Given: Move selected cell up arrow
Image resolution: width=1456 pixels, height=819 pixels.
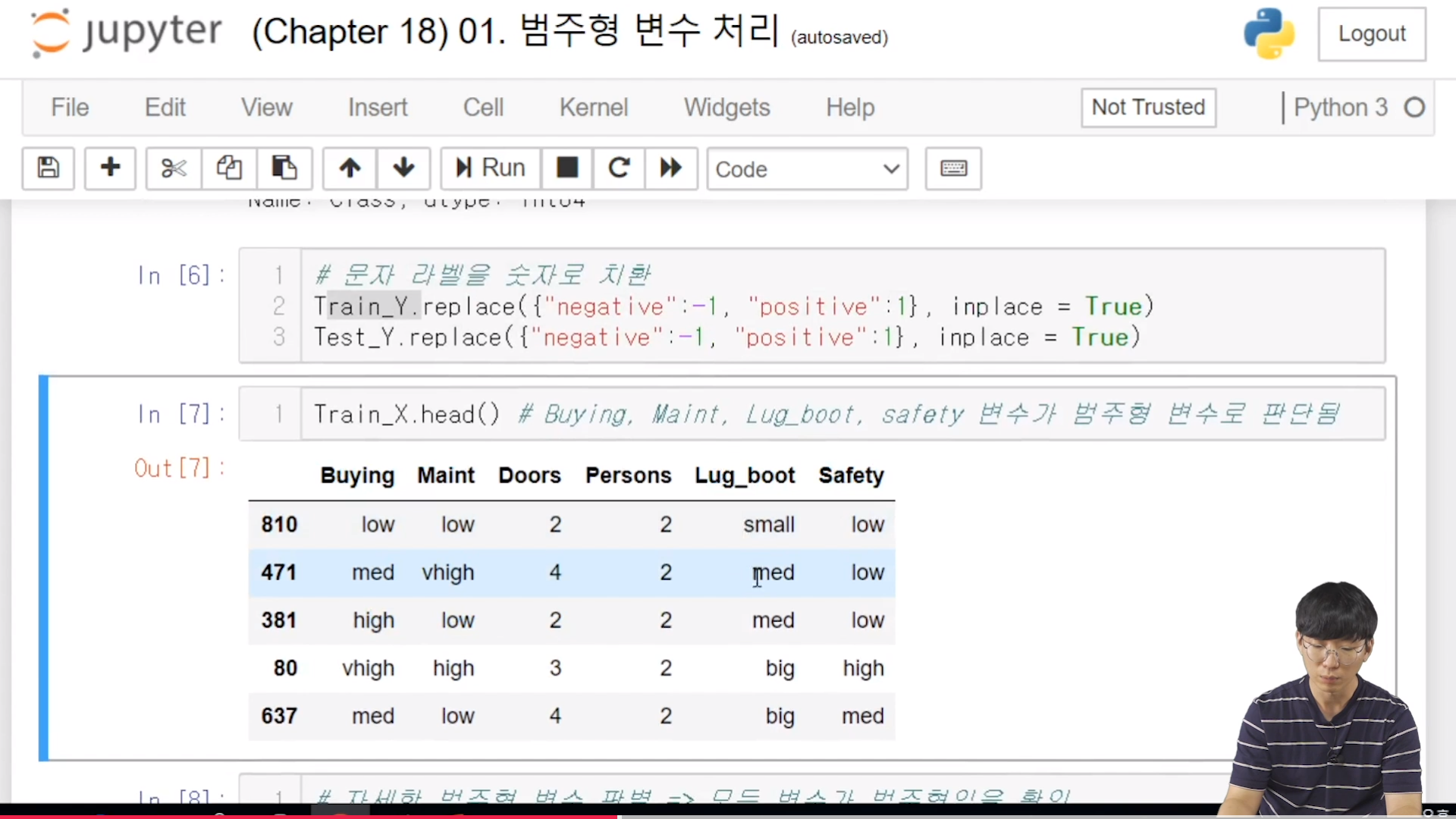Looking at the screenshot, I should [350, 168].
